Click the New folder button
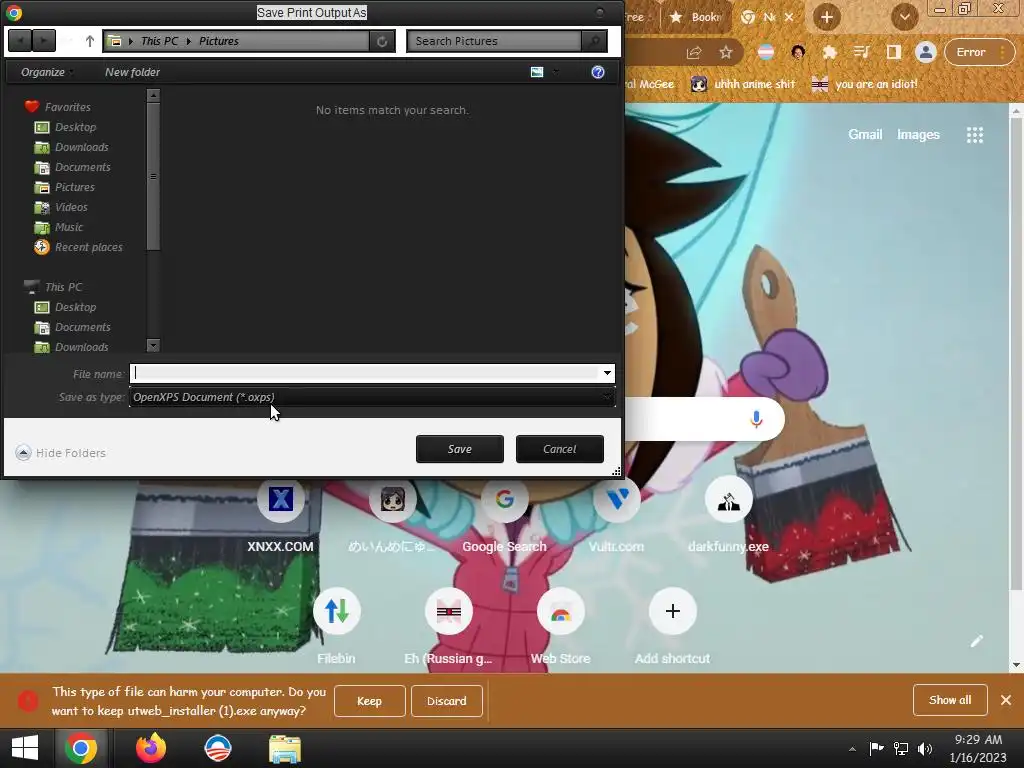Screen dimensions: 1024x768 pos(133,72)
